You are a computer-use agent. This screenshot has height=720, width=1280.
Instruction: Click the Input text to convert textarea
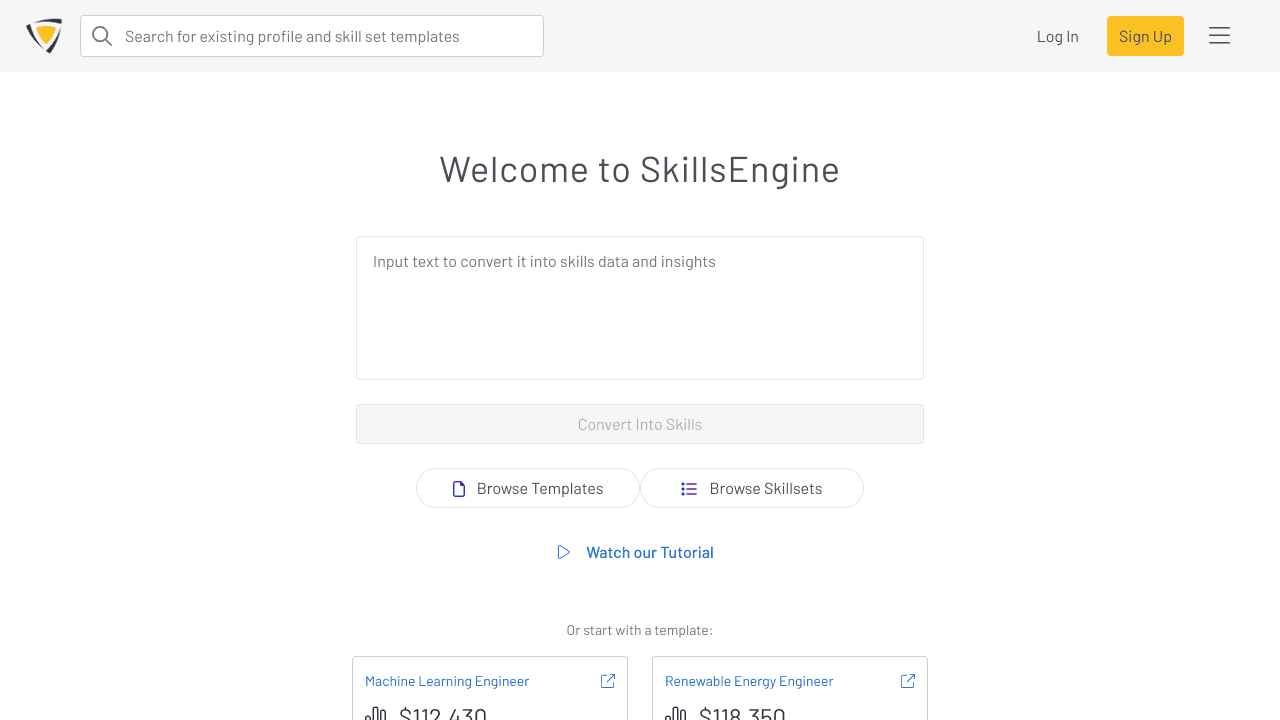point(640,308)
